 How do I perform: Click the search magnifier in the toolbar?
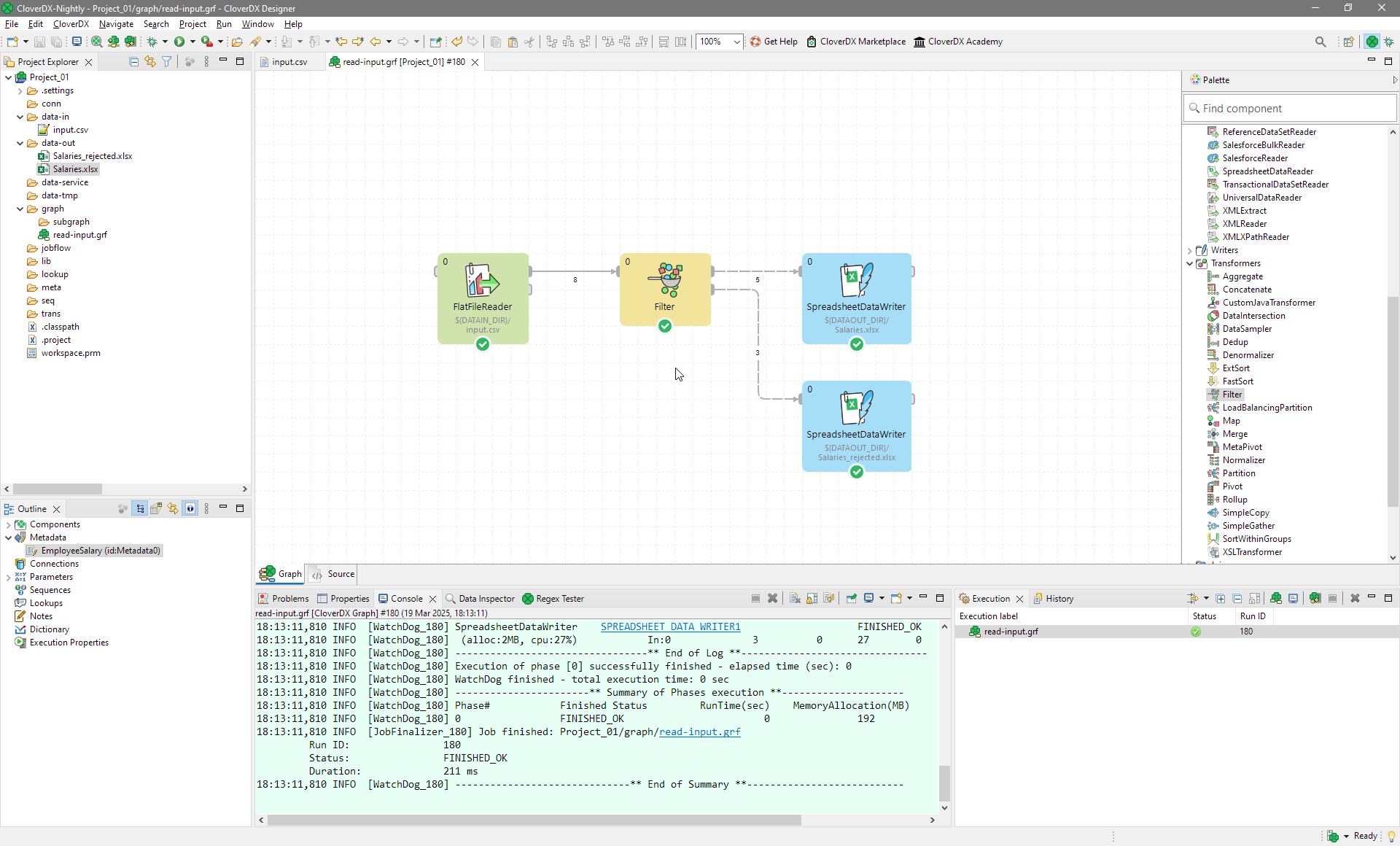tap(1320, 42)
